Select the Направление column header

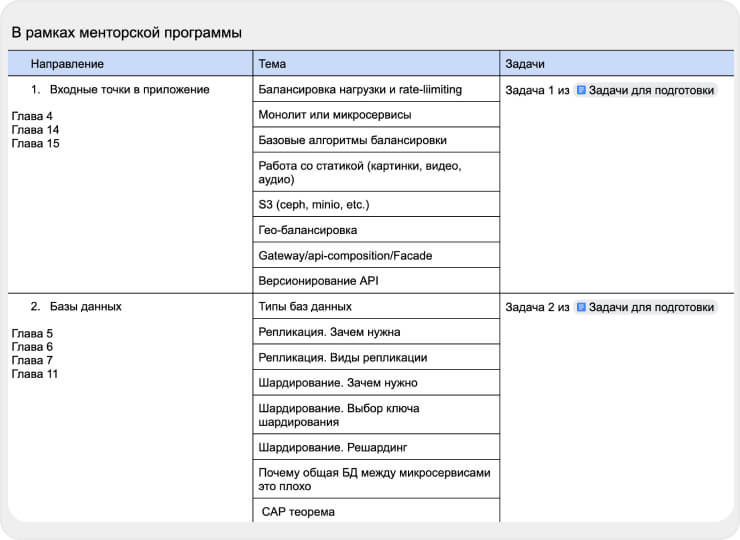point(130,63)
